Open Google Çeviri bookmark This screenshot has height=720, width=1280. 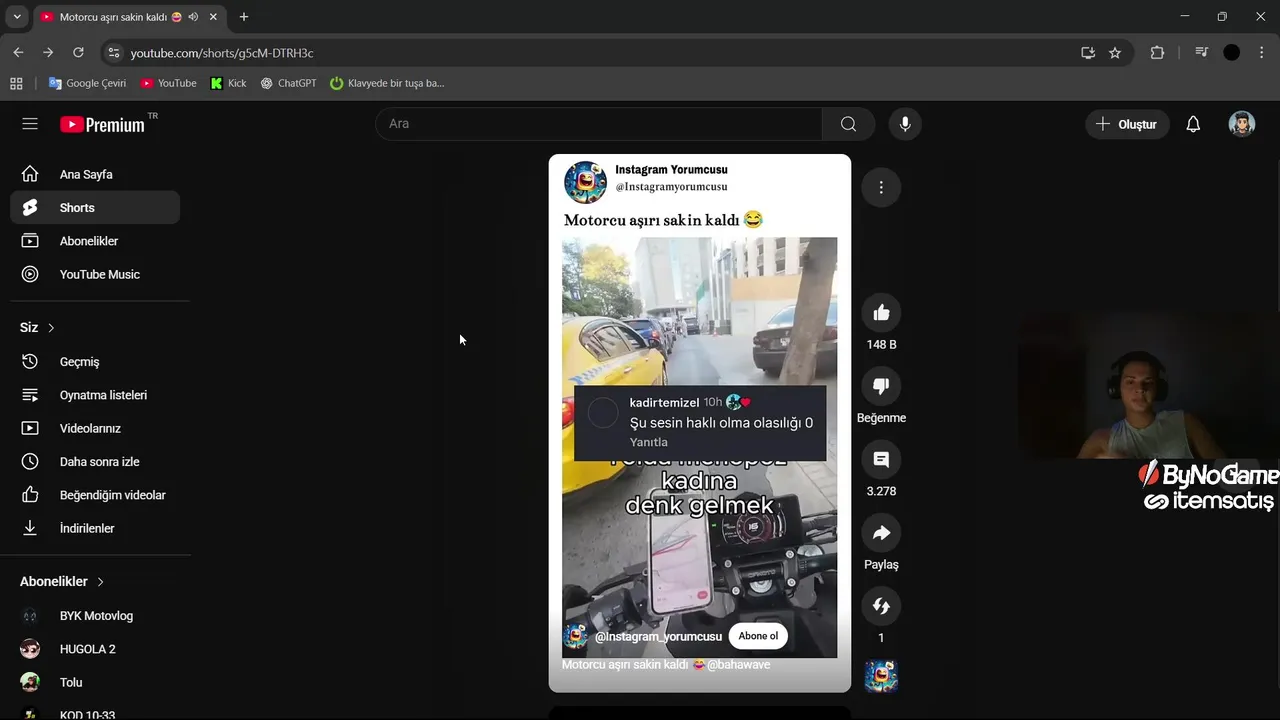point(88,83)
